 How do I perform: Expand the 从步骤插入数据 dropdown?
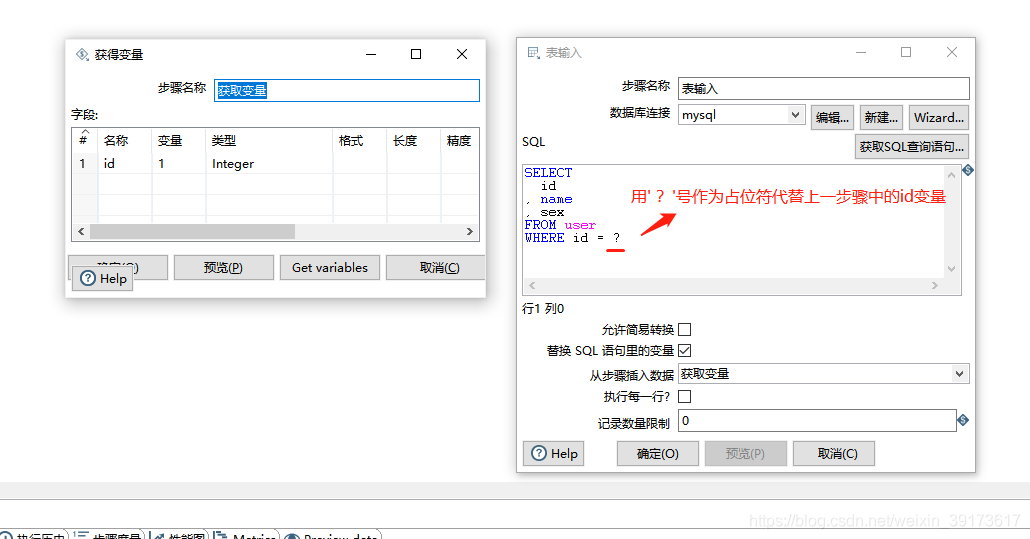pyautogui.click(x=960, y=374)
